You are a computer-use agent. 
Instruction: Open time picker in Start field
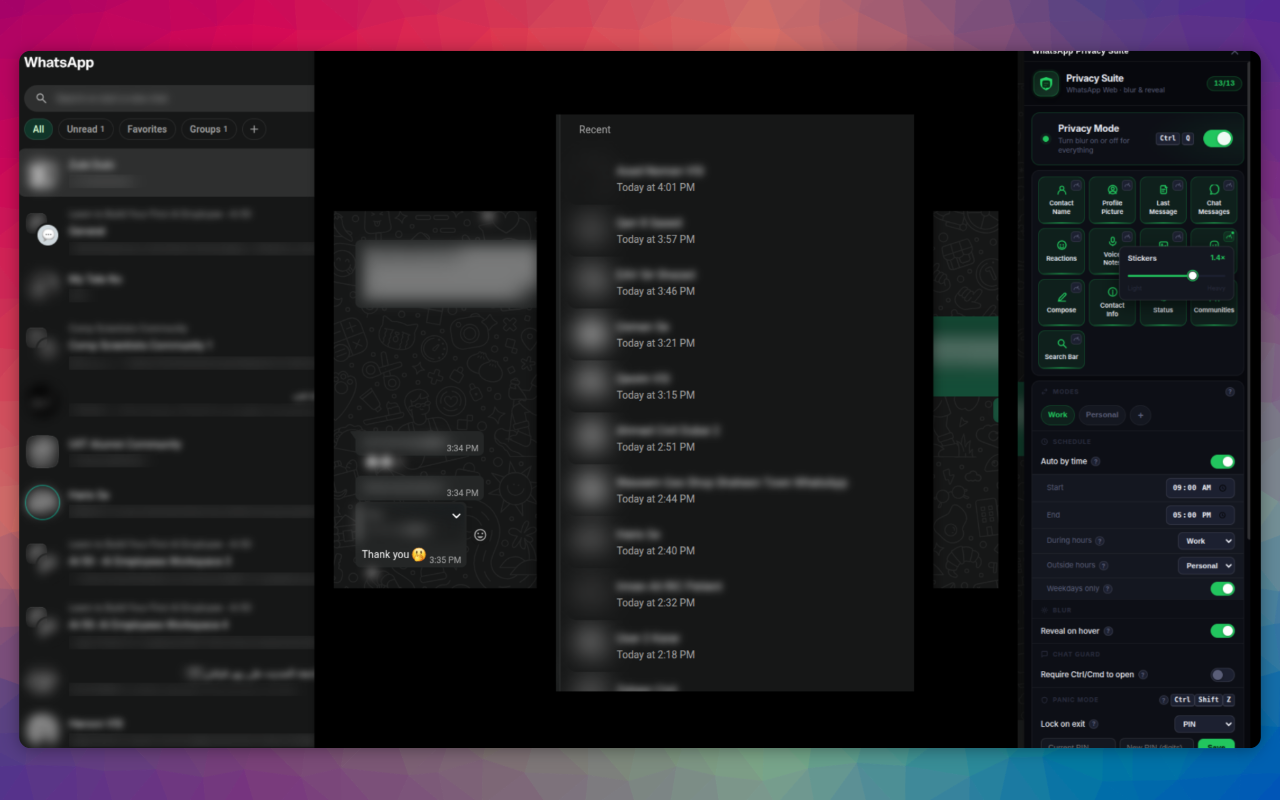1224,488
